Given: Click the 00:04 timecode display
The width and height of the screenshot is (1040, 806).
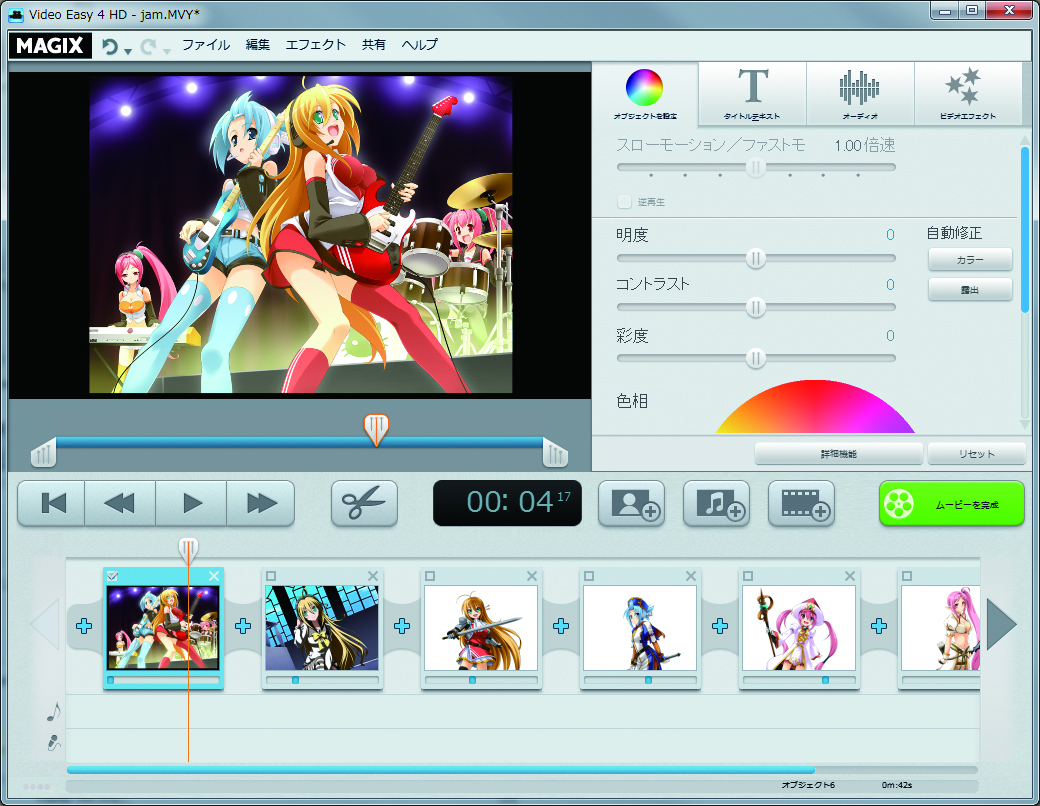Looking at the screenshot, I should [507, 503].
